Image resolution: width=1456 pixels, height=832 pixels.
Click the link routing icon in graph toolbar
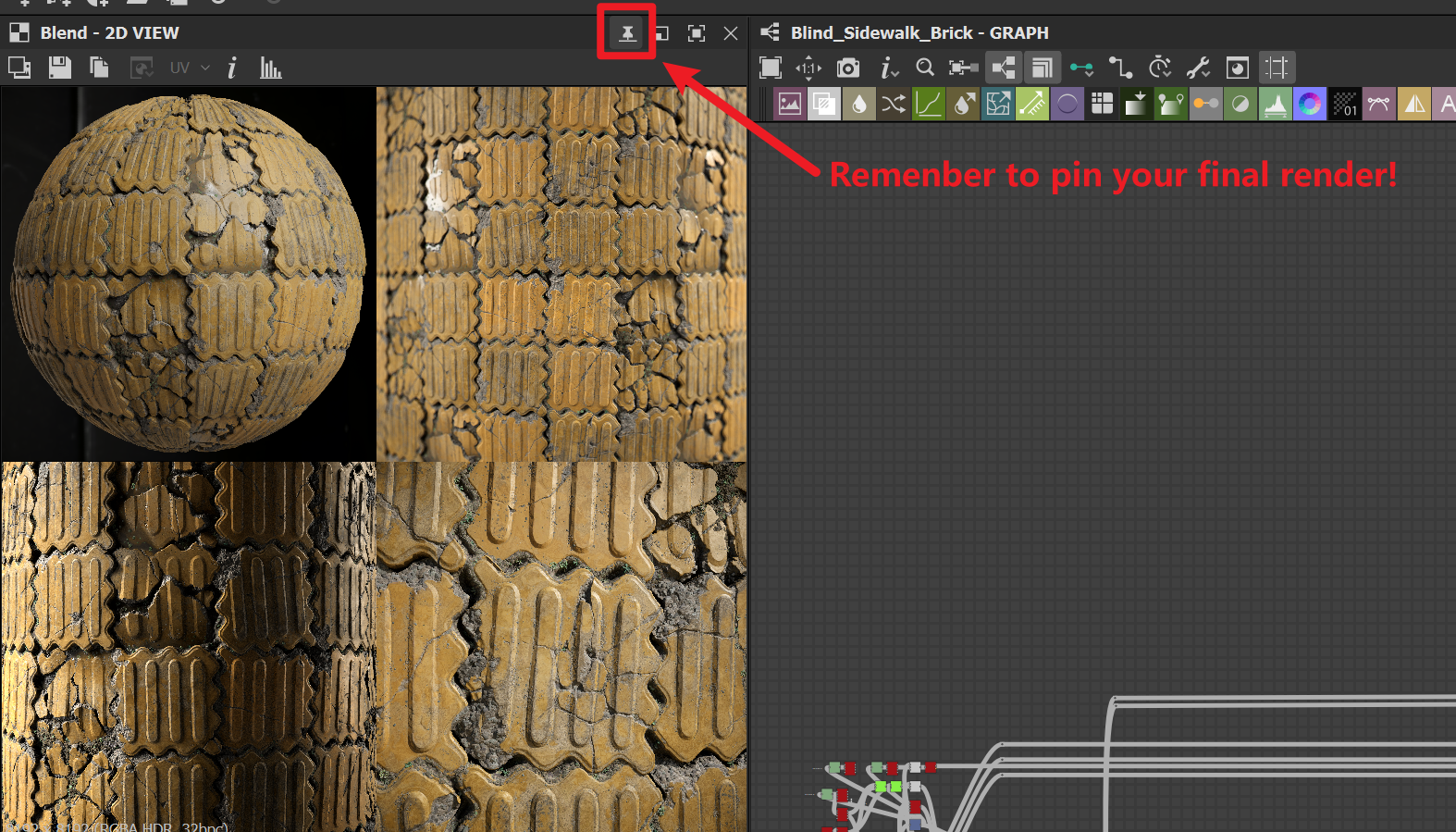tap(1120, 68)
